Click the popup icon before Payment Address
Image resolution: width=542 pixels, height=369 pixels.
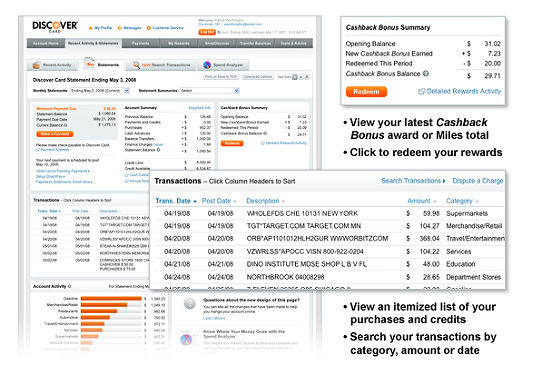pos(38,150)
